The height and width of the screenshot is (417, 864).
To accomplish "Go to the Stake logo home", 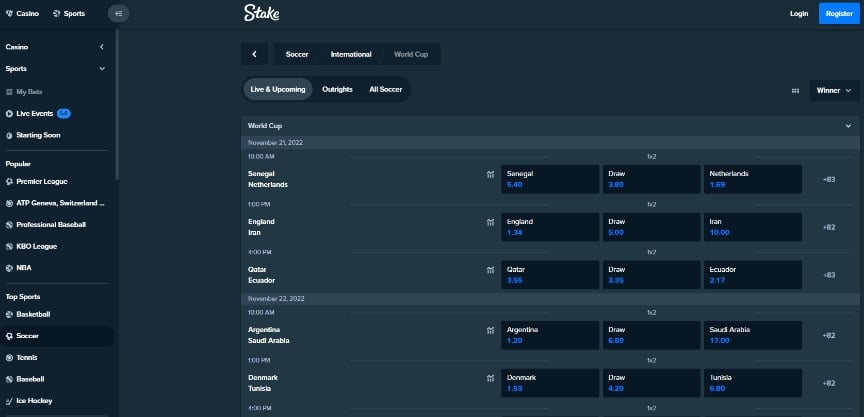I will tap(262, 13).
